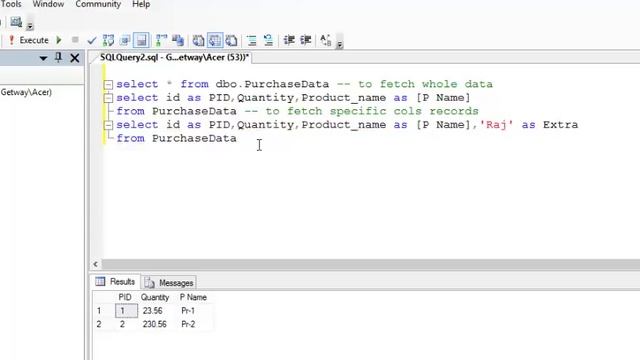Toggle Include Actual Execution Plan icon
This screenshot has height=360, width=640.
(x=162, y=40)
